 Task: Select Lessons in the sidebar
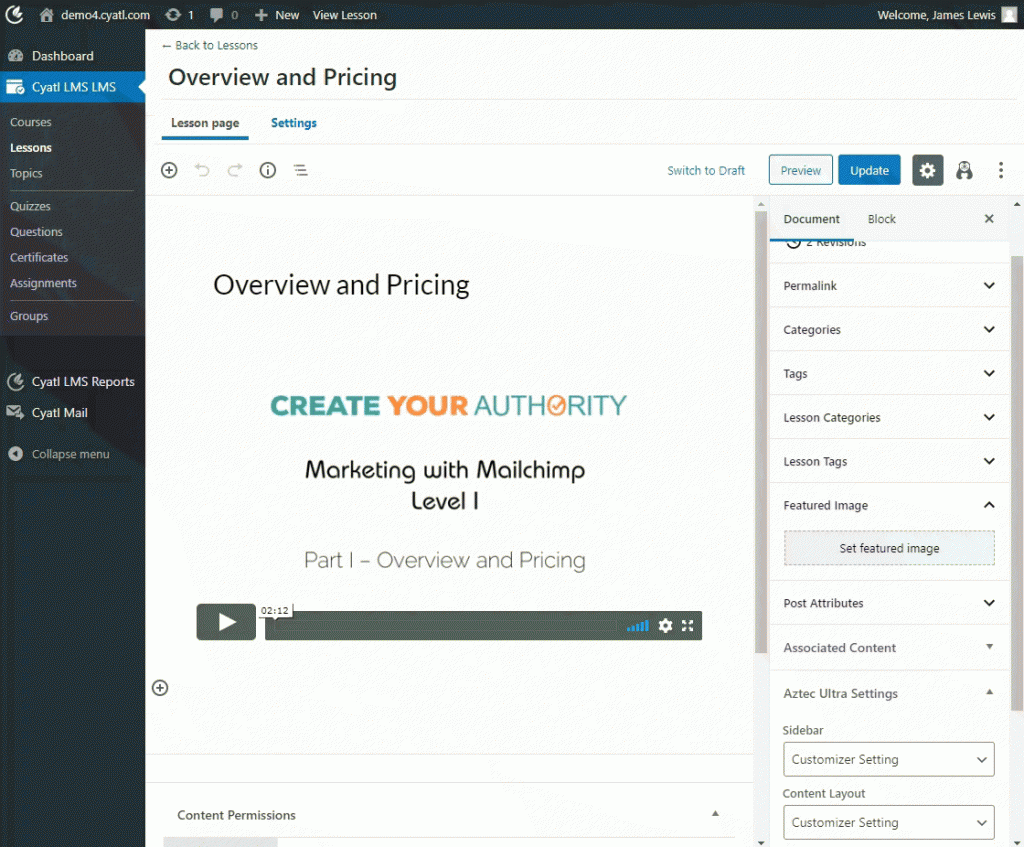[31, 148]
